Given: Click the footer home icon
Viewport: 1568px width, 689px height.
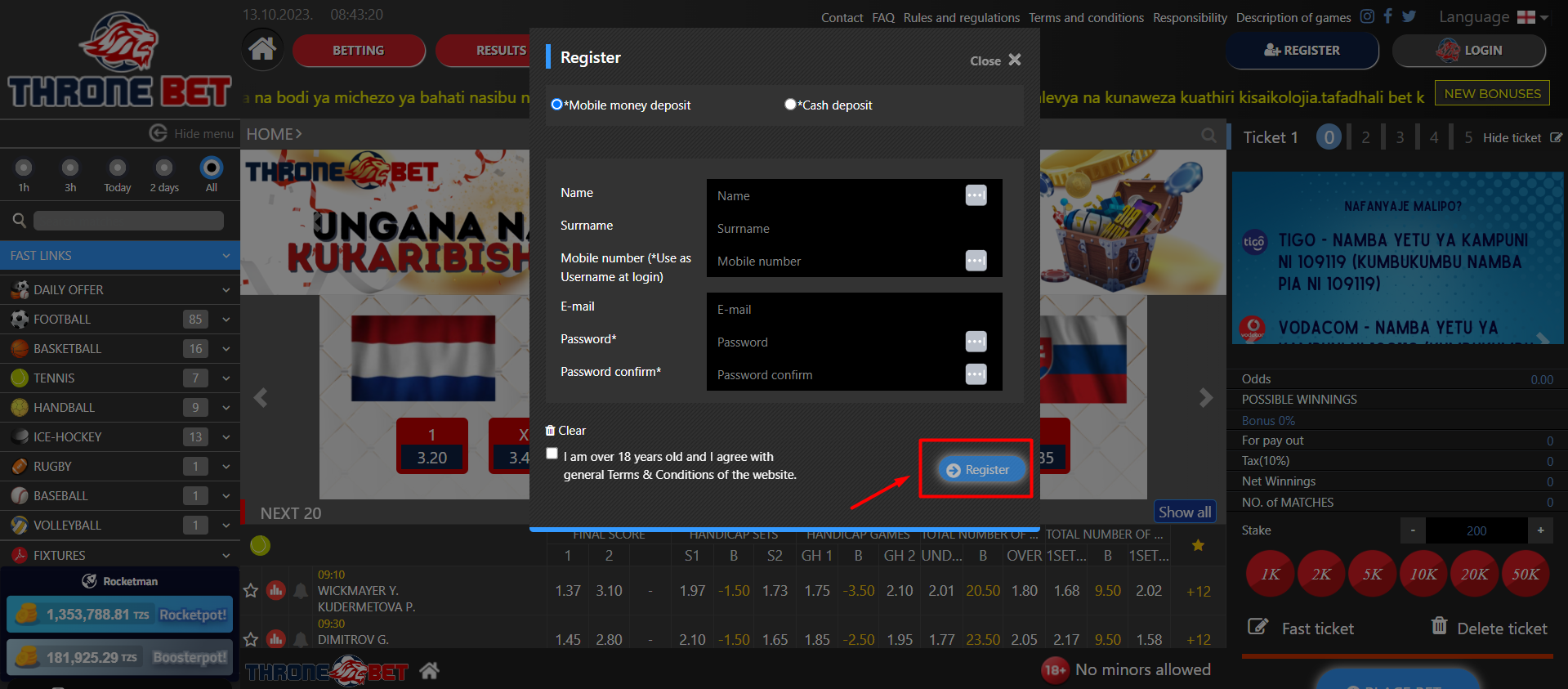Looking at the screenshot, I should [430, 671].
